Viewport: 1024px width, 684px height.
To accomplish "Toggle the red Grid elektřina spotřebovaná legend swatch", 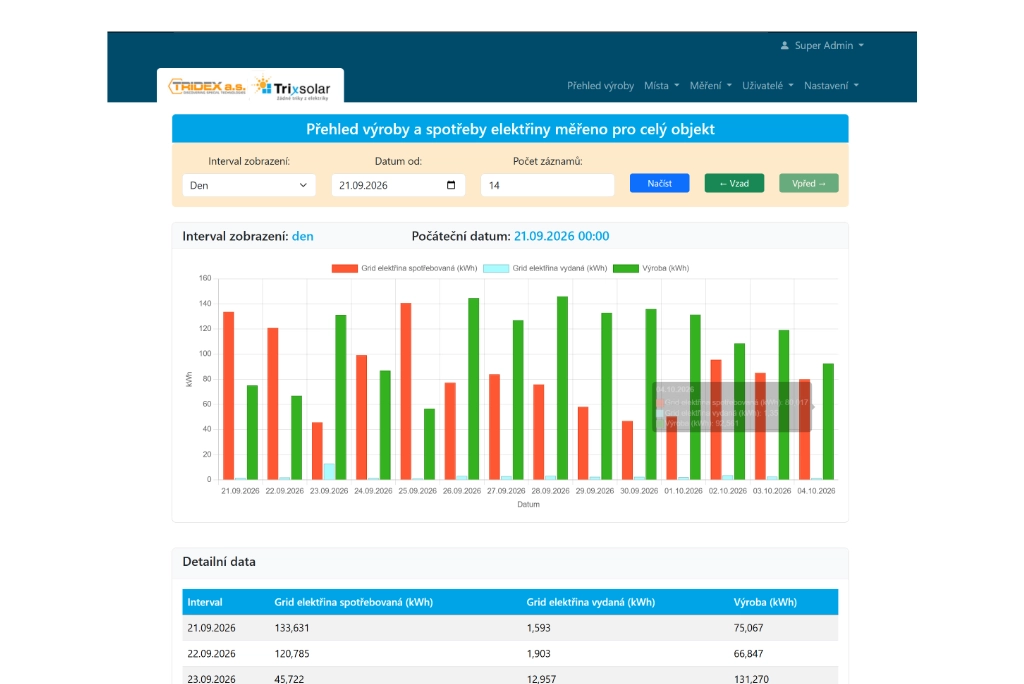I will point(344,269).
